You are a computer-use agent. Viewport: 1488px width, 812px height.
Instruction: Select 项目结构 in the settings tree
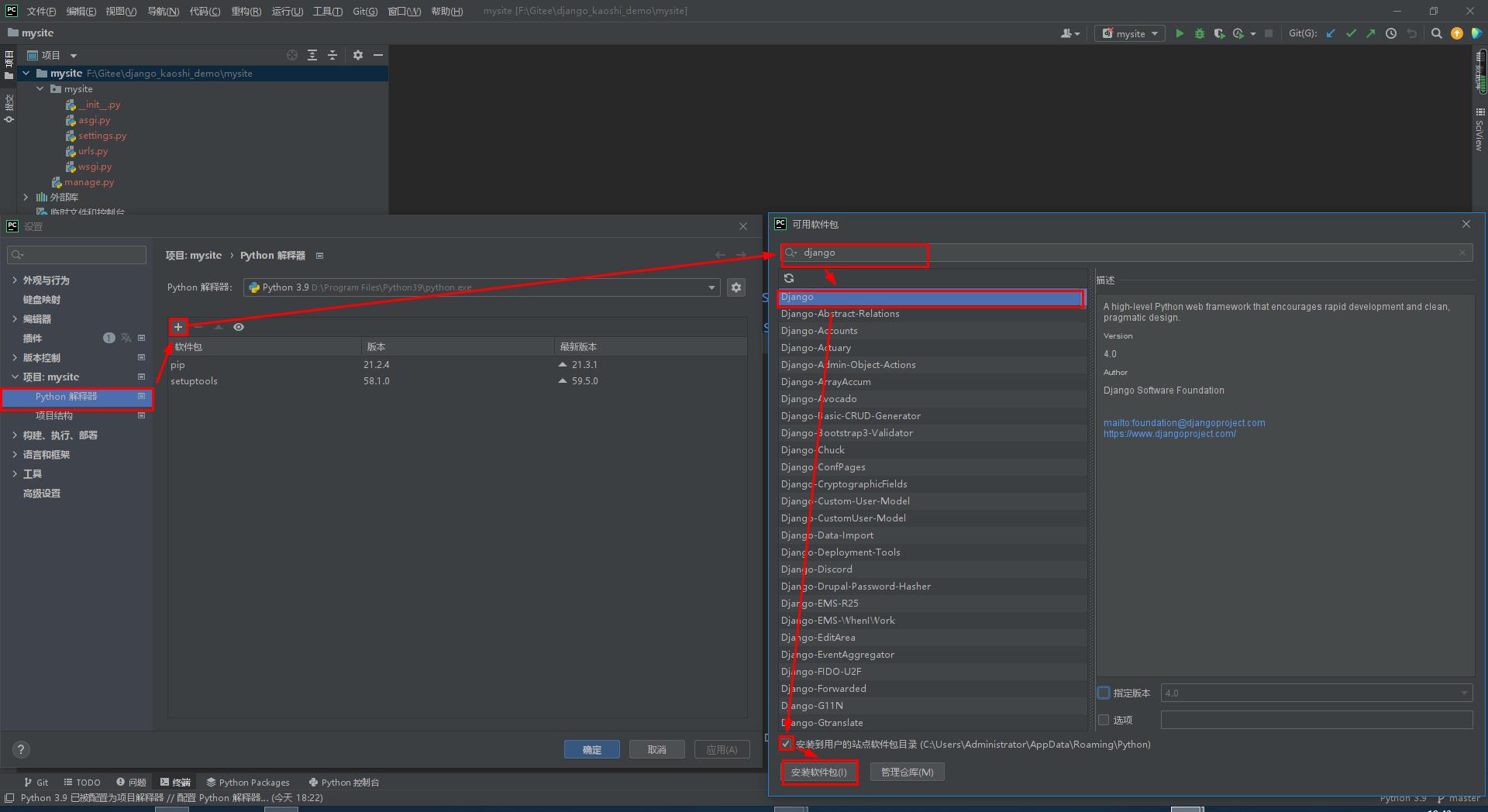coord(54,416)
